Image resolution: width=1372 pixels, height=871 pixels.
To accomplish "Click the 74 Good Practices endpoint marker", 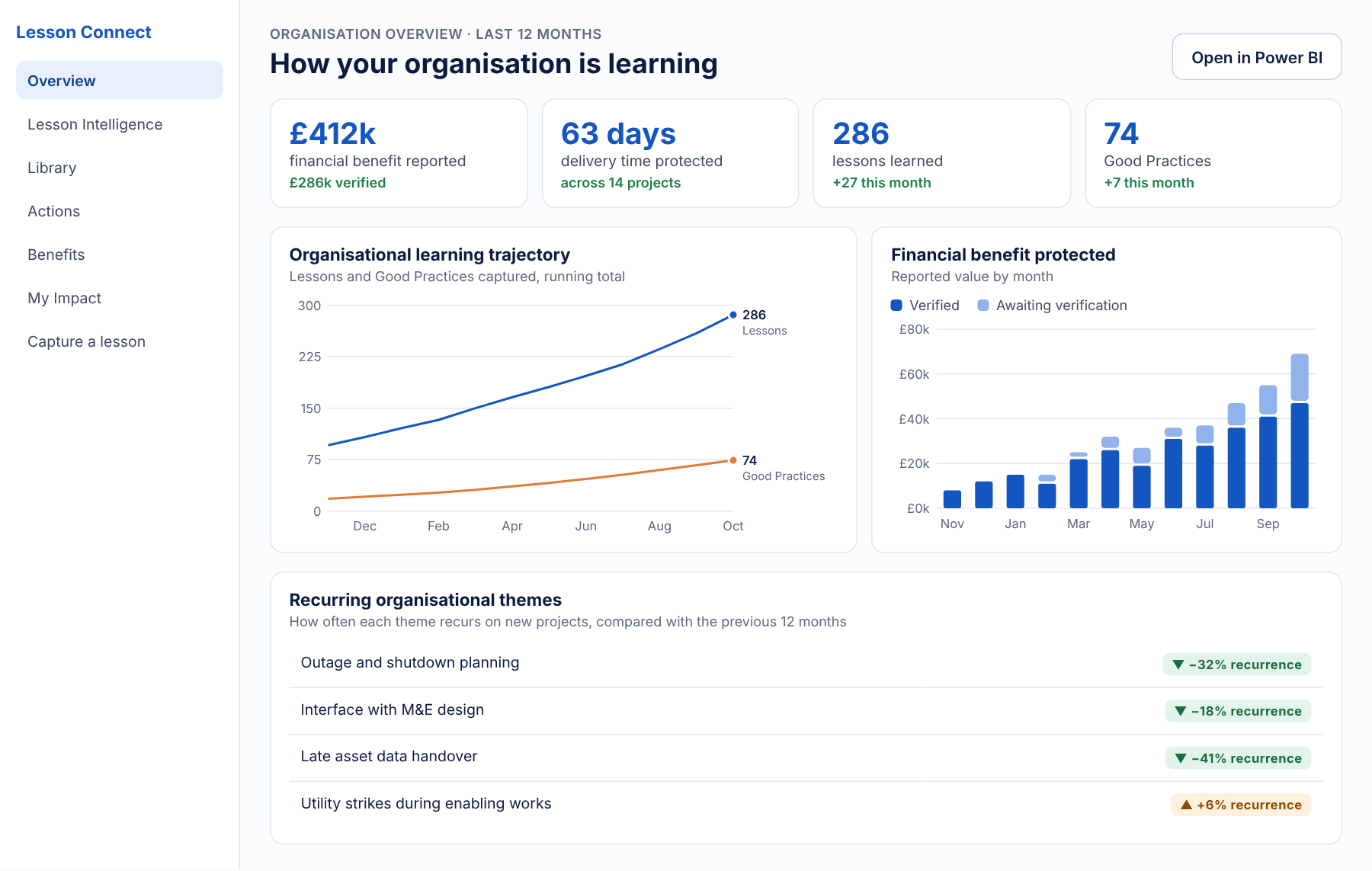I will pyautogui.click(x=733, y=460).
